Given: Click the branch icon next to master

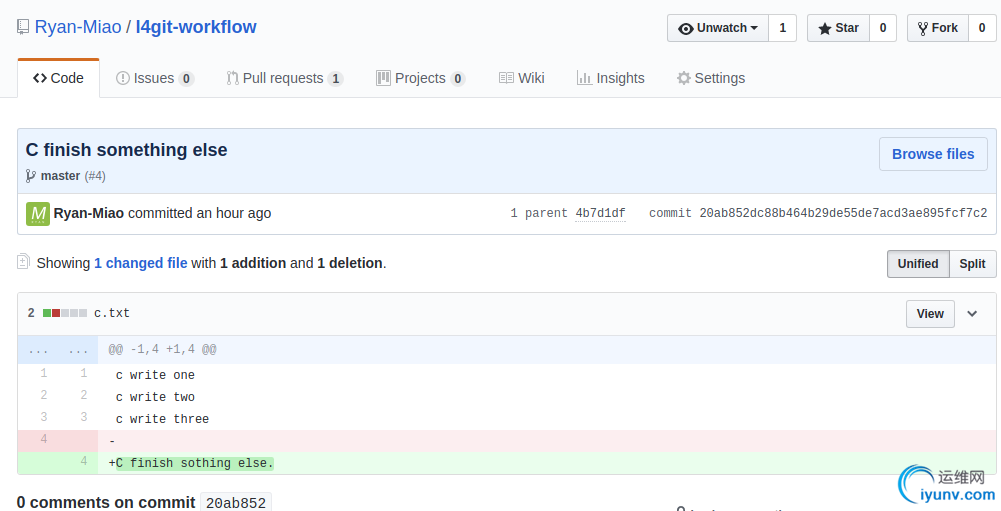Looking at the screenshot, I should 31,176.
